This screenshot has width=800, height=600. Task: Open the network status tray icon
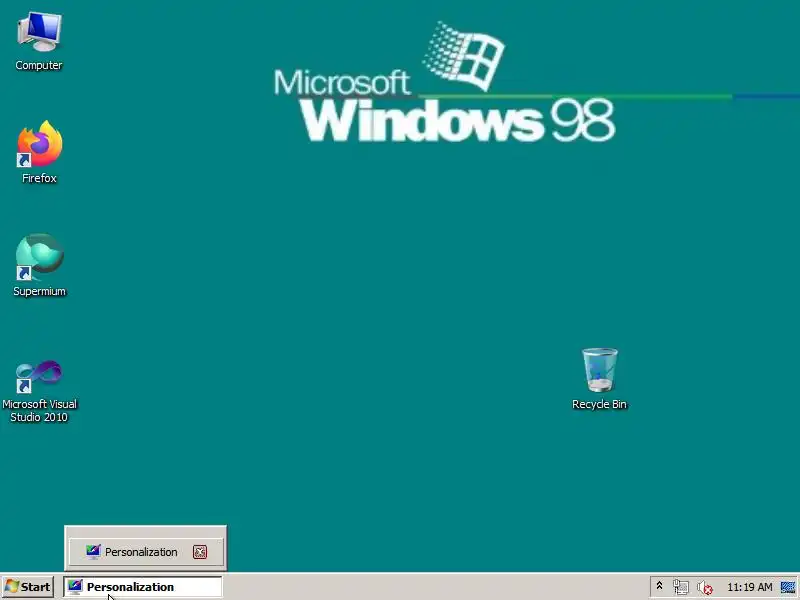681,587
